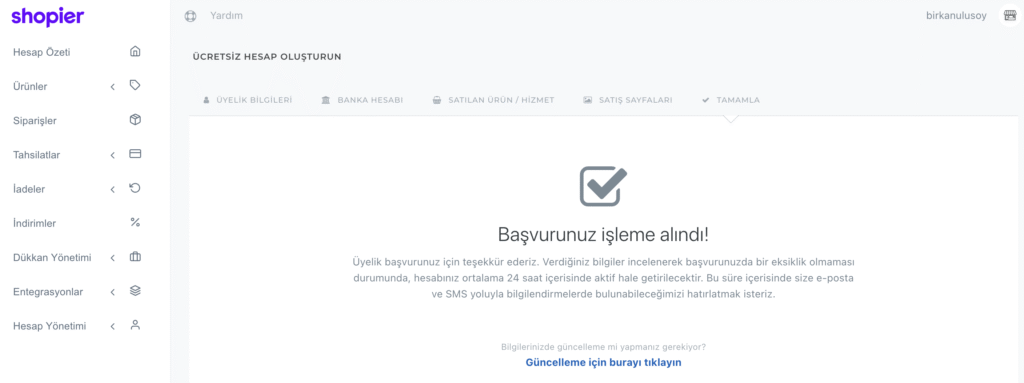The width and height of the screenshot is (1024, 383).
Task: Click the help lifebuoy icon
Action: tap(191, 16)
